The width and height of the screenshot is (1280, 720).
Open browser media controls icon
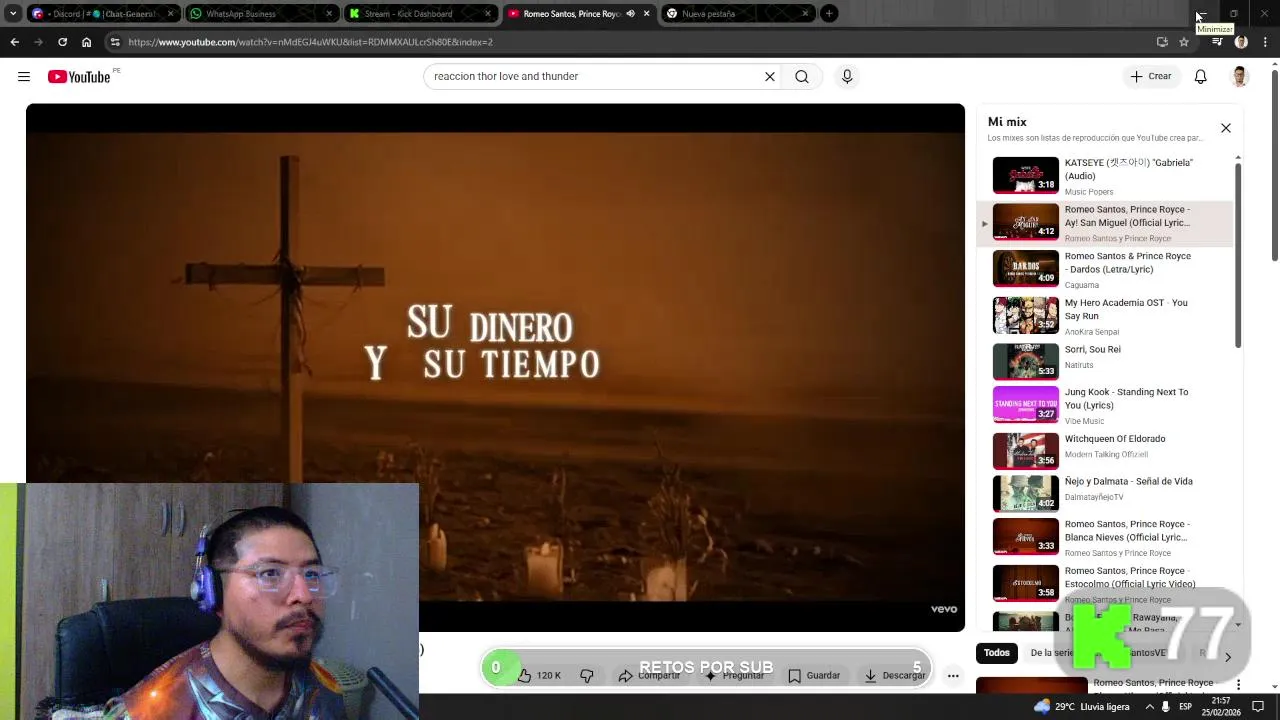pos(1217,42)
